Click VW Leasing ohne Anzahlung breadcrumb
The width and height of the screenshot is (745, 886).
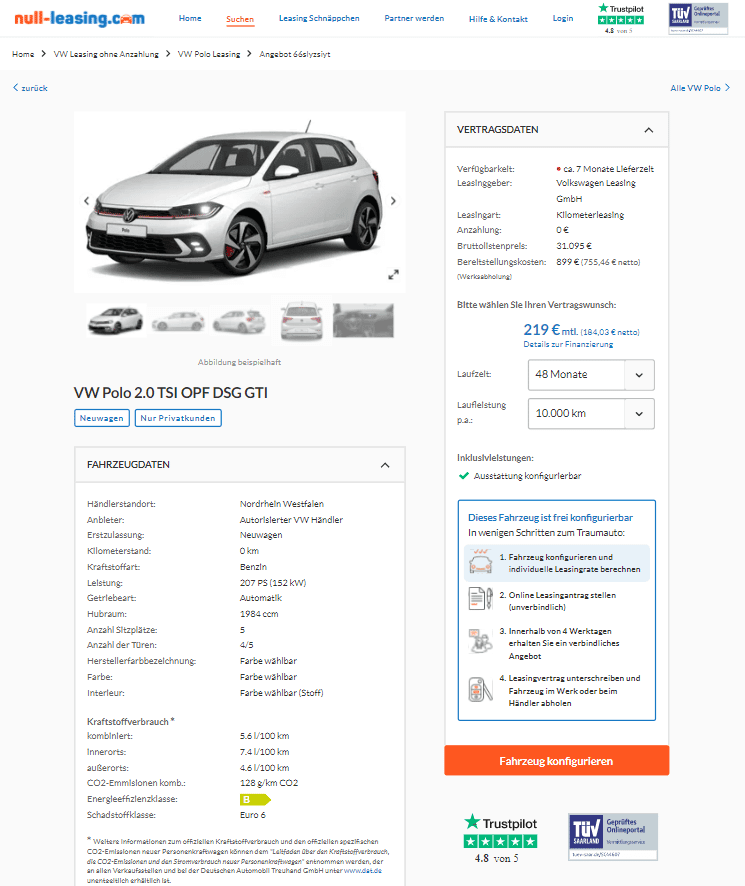106,54
